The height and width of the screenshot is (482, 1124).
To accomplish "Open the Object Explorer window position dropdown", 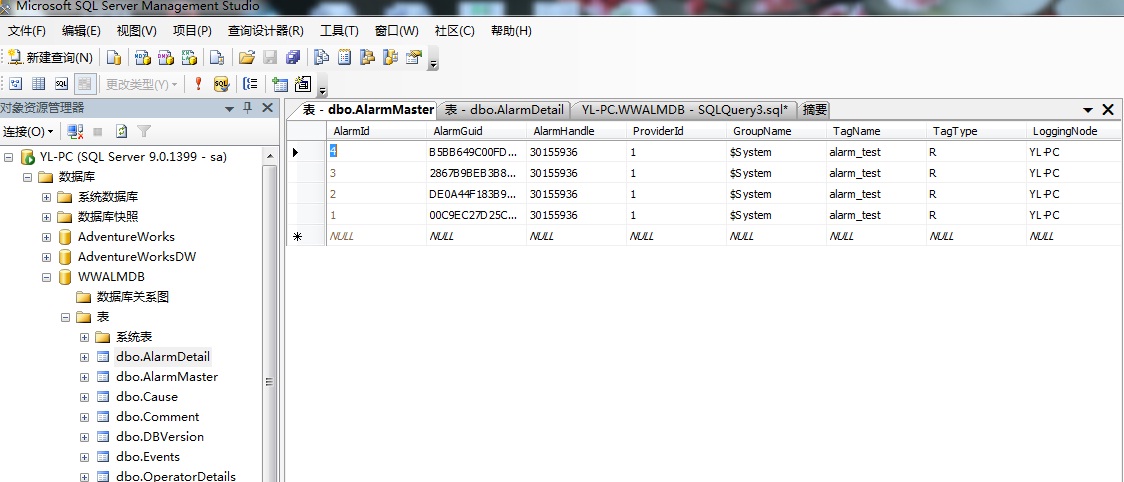I will tap(229, 109).
